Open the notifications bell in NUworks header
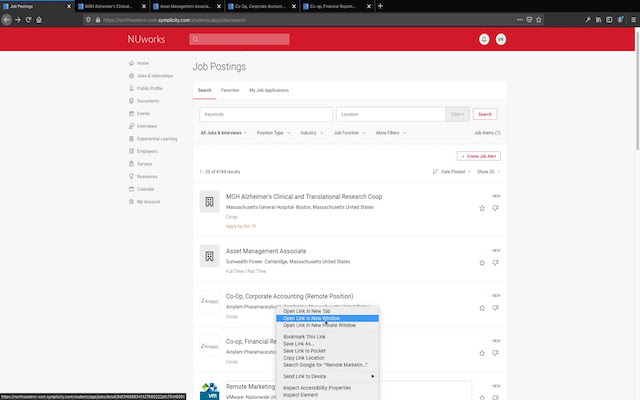The width and height of the screenshot is (640, 400). click(484, 39)
